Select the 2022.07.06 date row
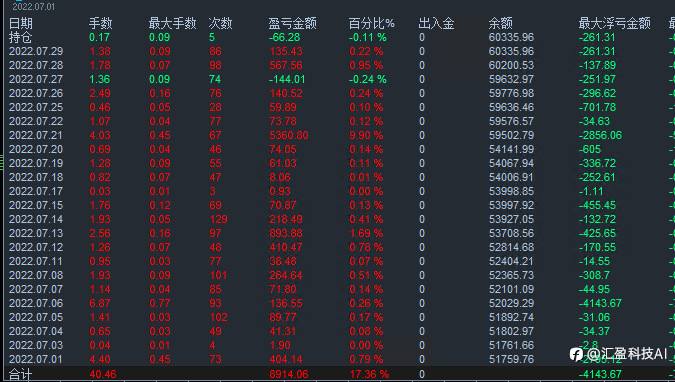Screen dimensions: 675x382 [x=36, y=303]
